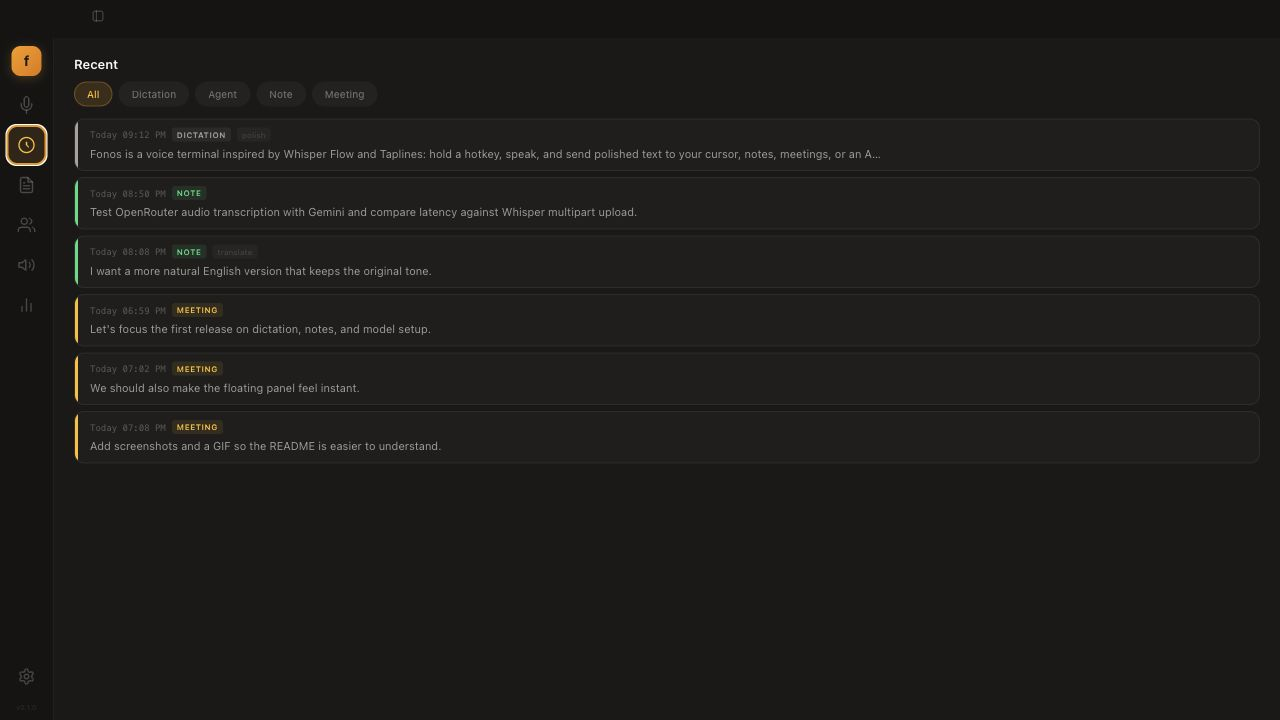The width and height of the screenshot is (1280, 720).
Task: Click the polish tag
Action: pyautogui.click(x=253, y=135)
